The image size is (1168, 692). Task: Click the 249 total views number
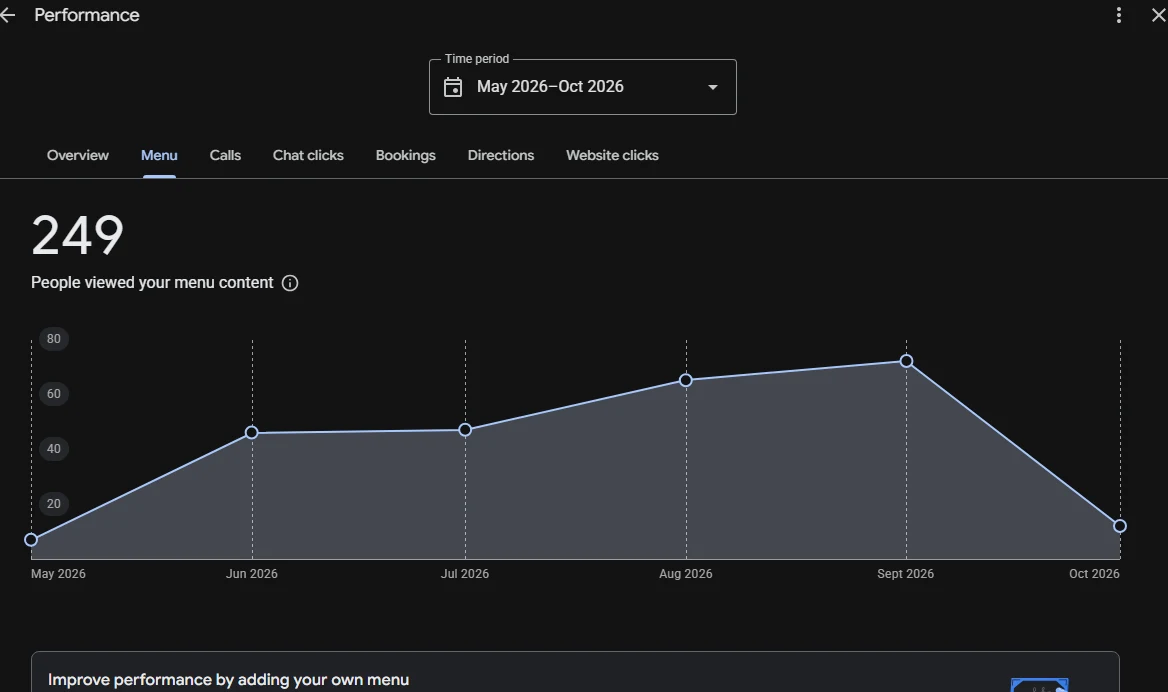pyautogui.click(x=77, y=235)
